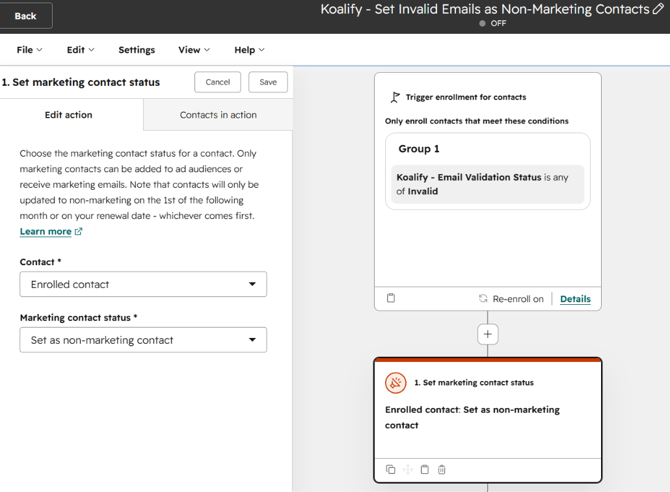Open the Help menu
Viewport: 670px width, 492px height.
(250, 50)
